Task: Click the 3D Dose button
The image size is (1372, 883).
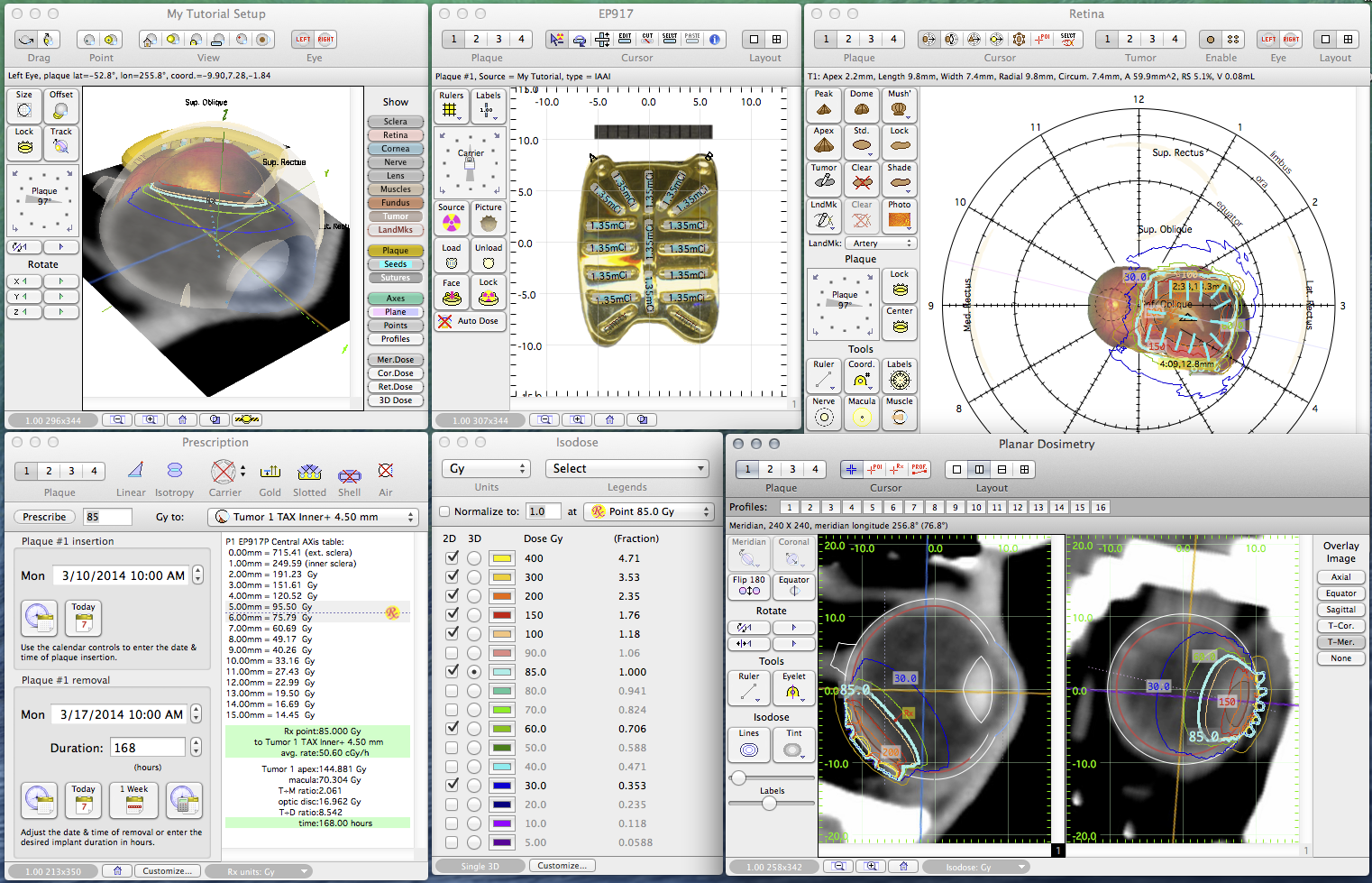Action: 396,400
